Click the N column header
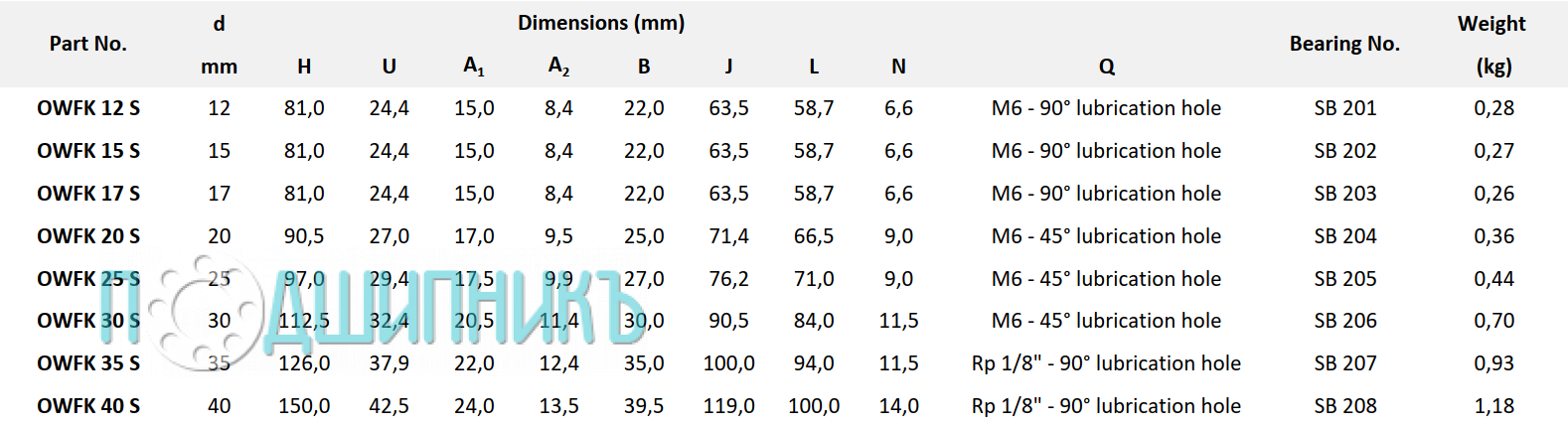The width and height of the screenshot is (1568, 427). [x=898, y=67]
